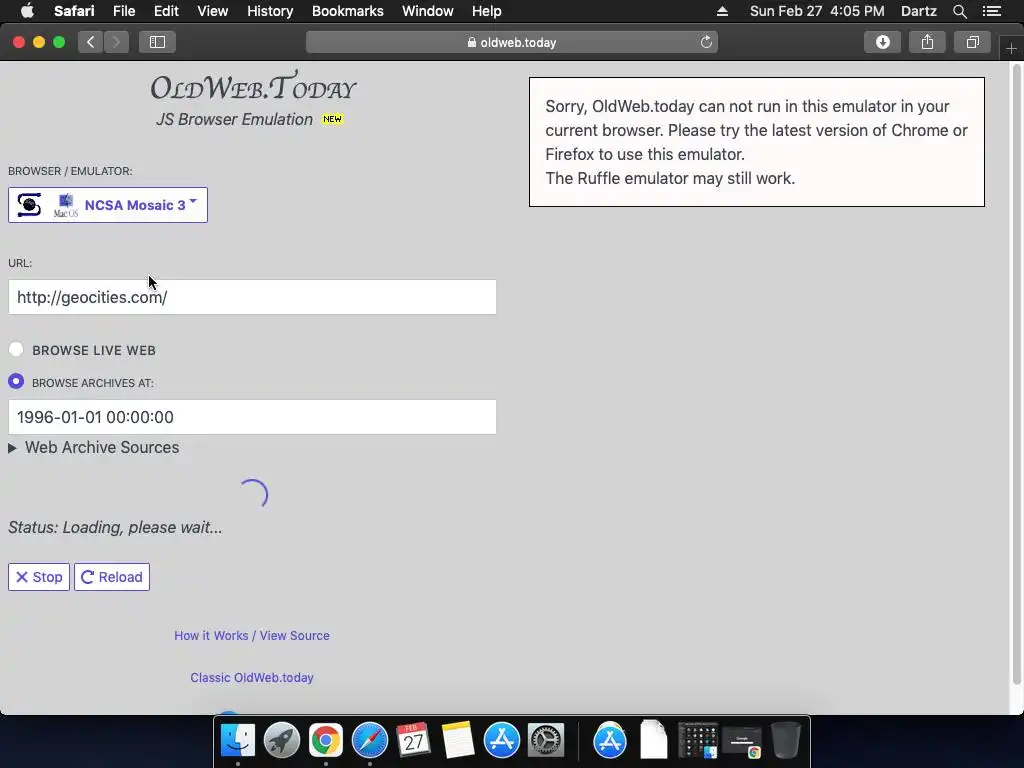Show Safari tab overview button

pos(972,42)
